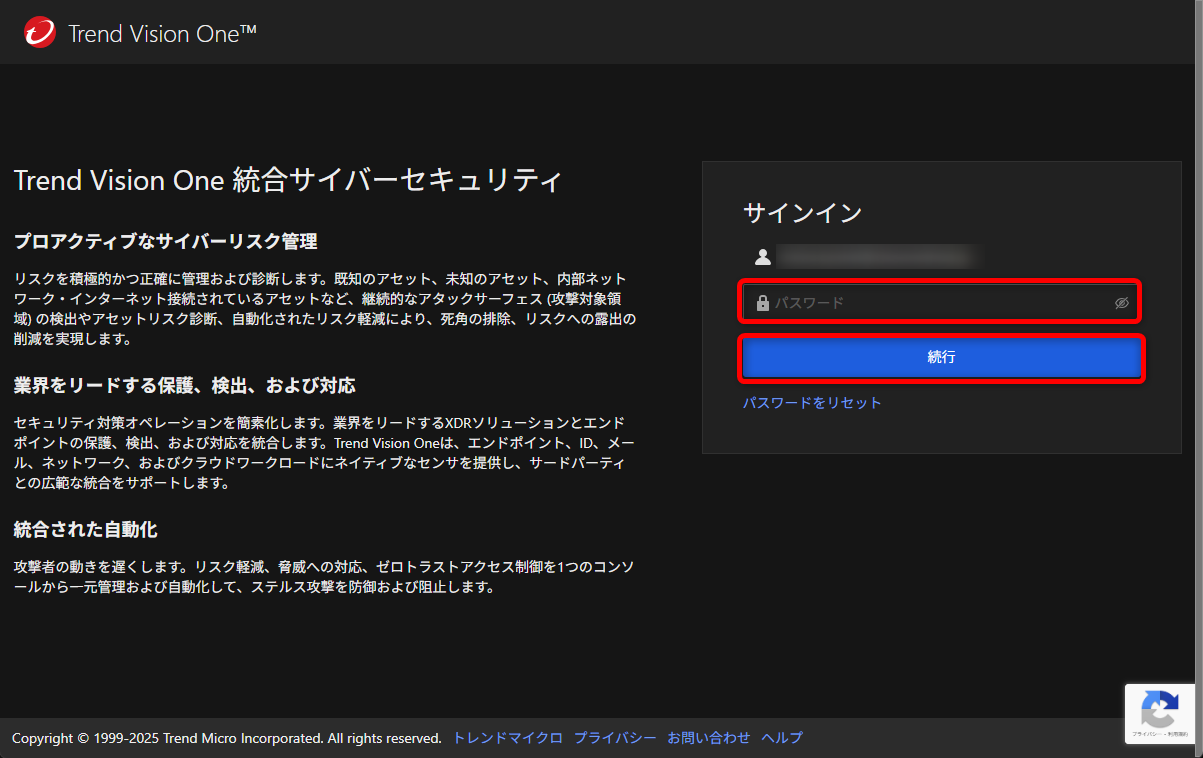Click the lock icon in the password field

point(763,301)
